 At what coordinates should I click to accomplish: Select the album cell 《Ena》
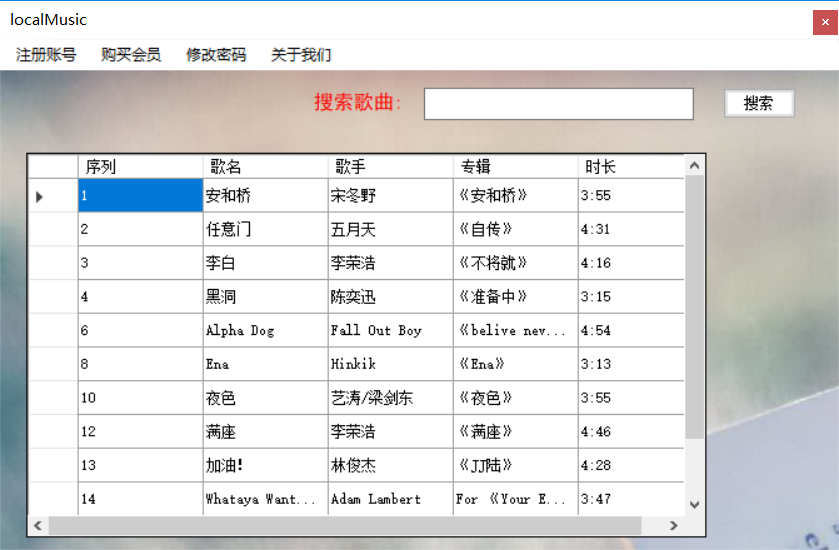(x=516, y=364)
